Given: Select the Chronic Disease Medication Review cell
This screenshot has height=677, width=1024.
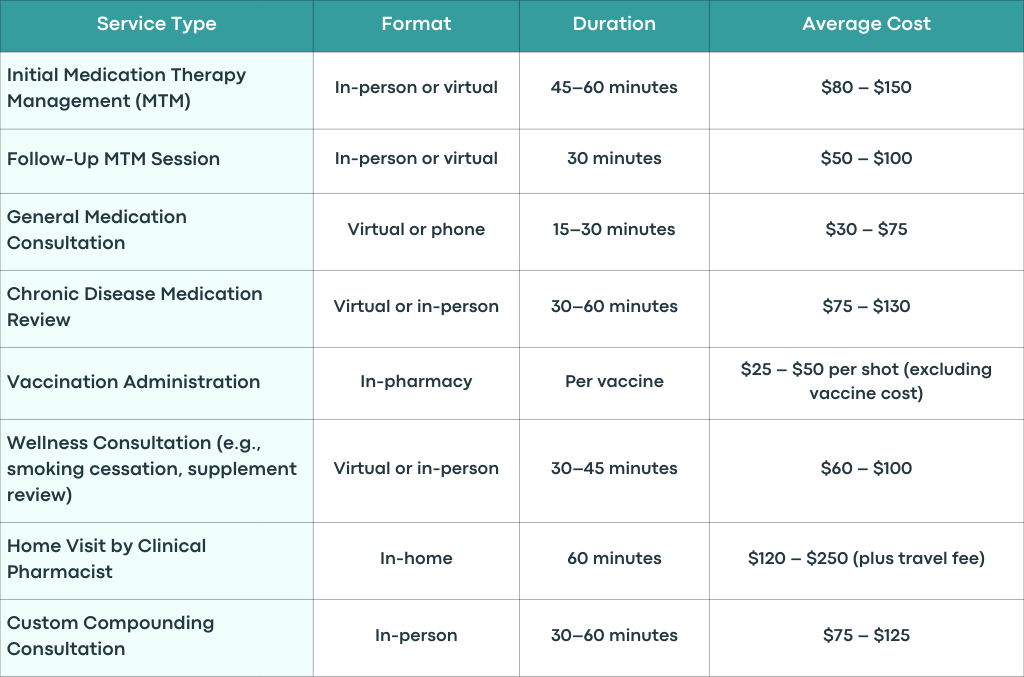Looking at the screenshot, I should [x=157, y=309].
